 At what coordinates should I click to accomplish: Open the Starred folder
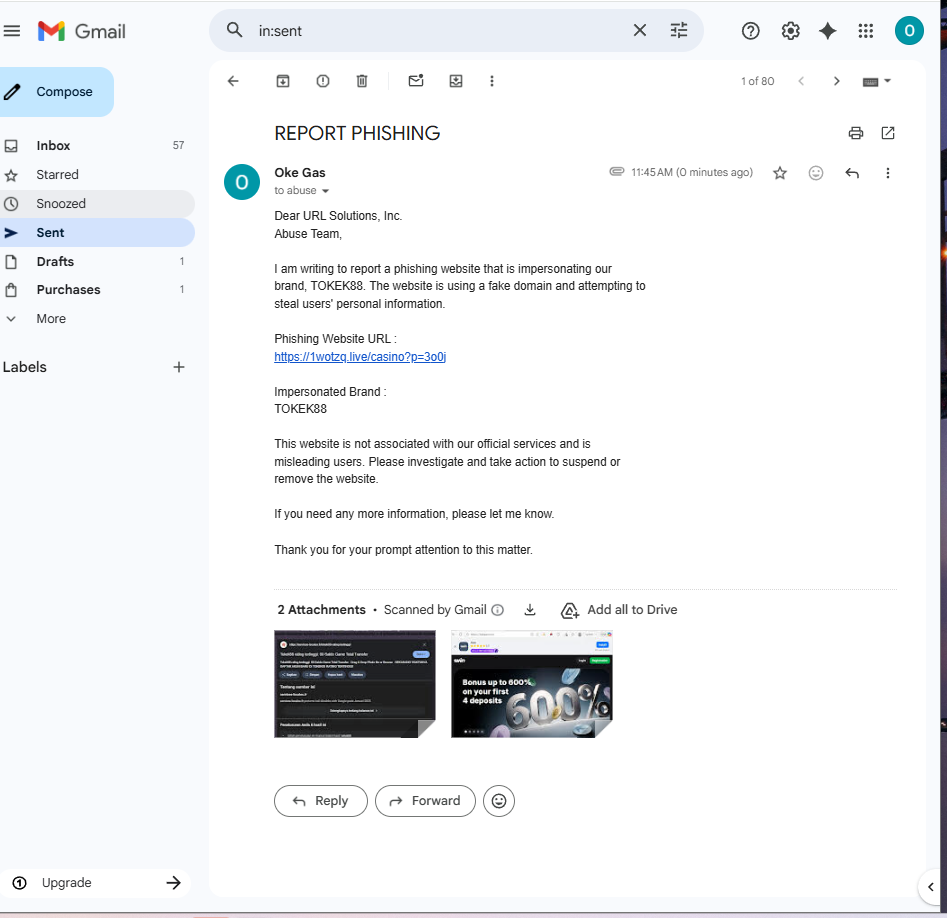point(97,175)
